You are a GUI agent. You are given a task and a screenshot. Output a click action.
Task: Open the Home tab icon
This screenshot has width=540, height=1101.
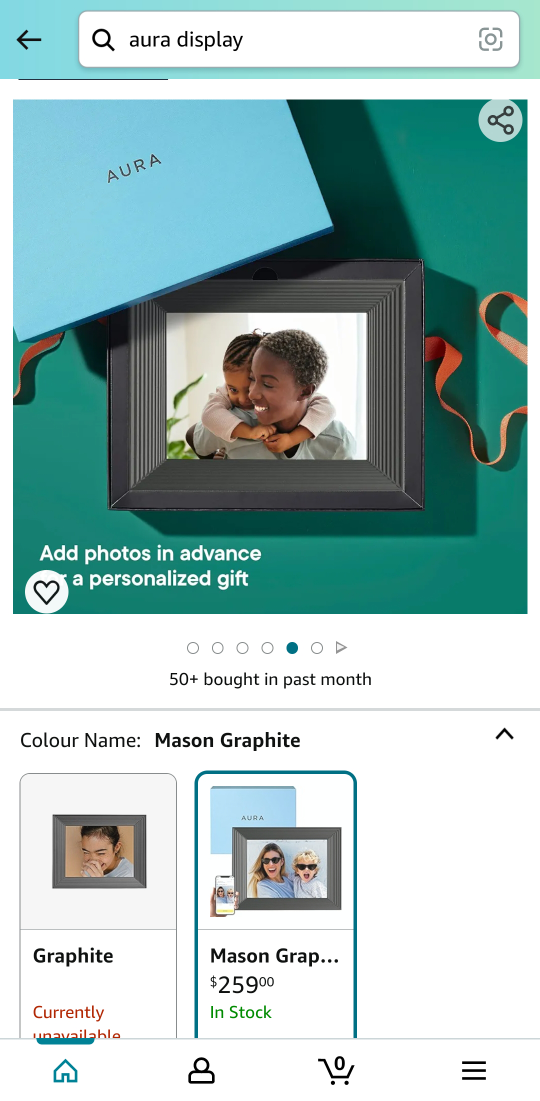click(65, 1071)
